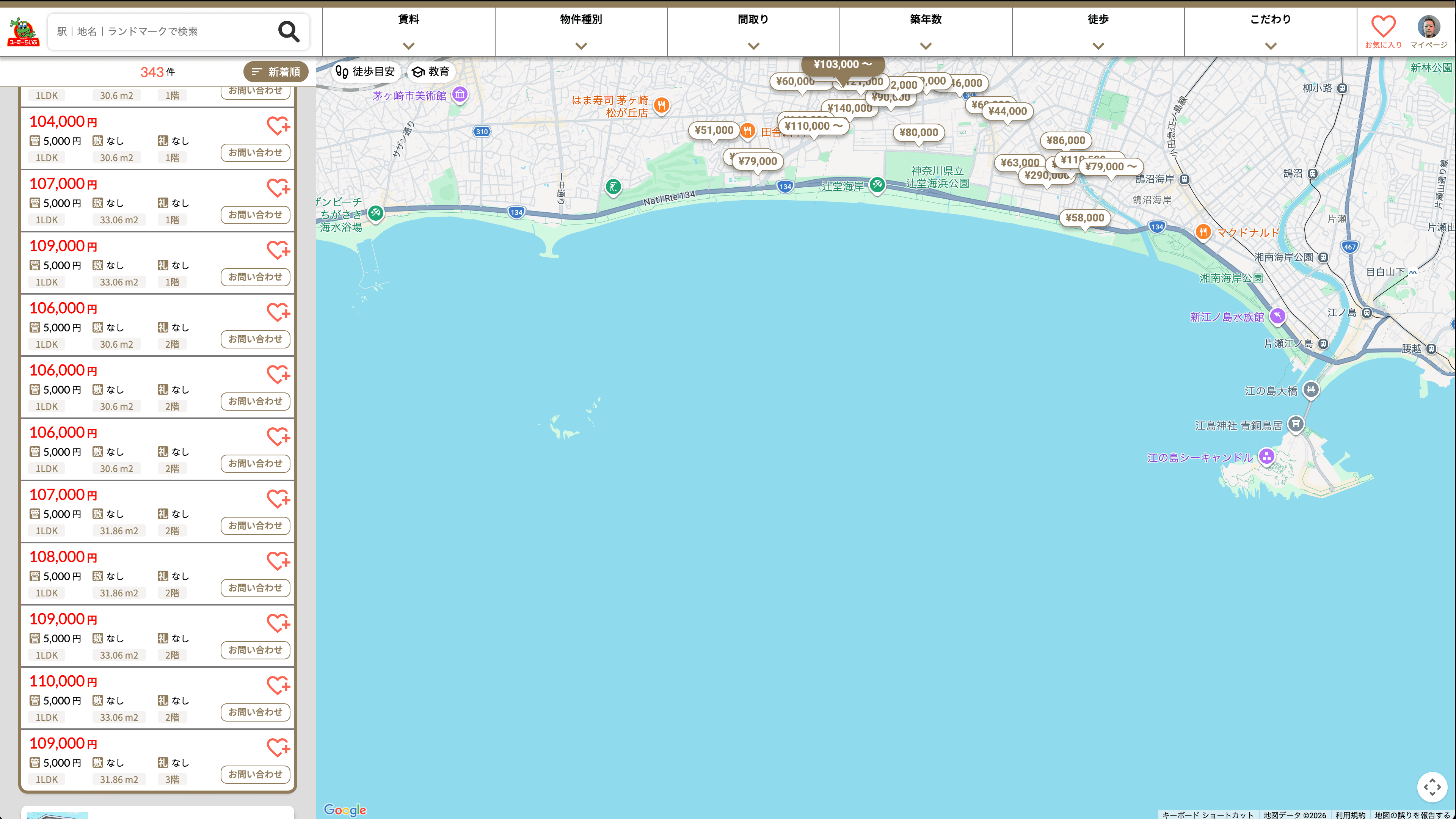Viewport: 1456px width, 819px height.
Task: Open the 間取り filter dropdown
Action: pyautogui.click(x=752, y=31)
